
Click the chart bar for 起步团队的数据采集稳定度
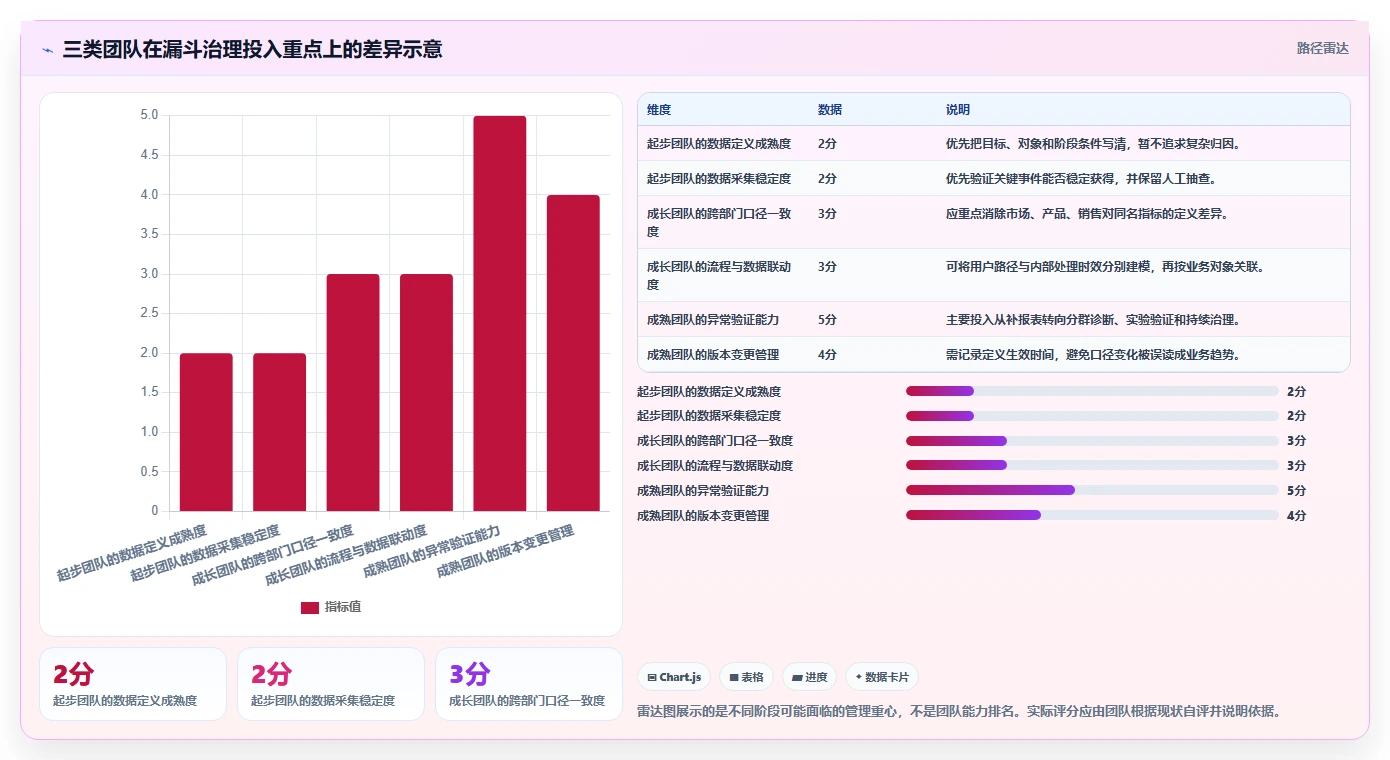click(x=279, y=432)
